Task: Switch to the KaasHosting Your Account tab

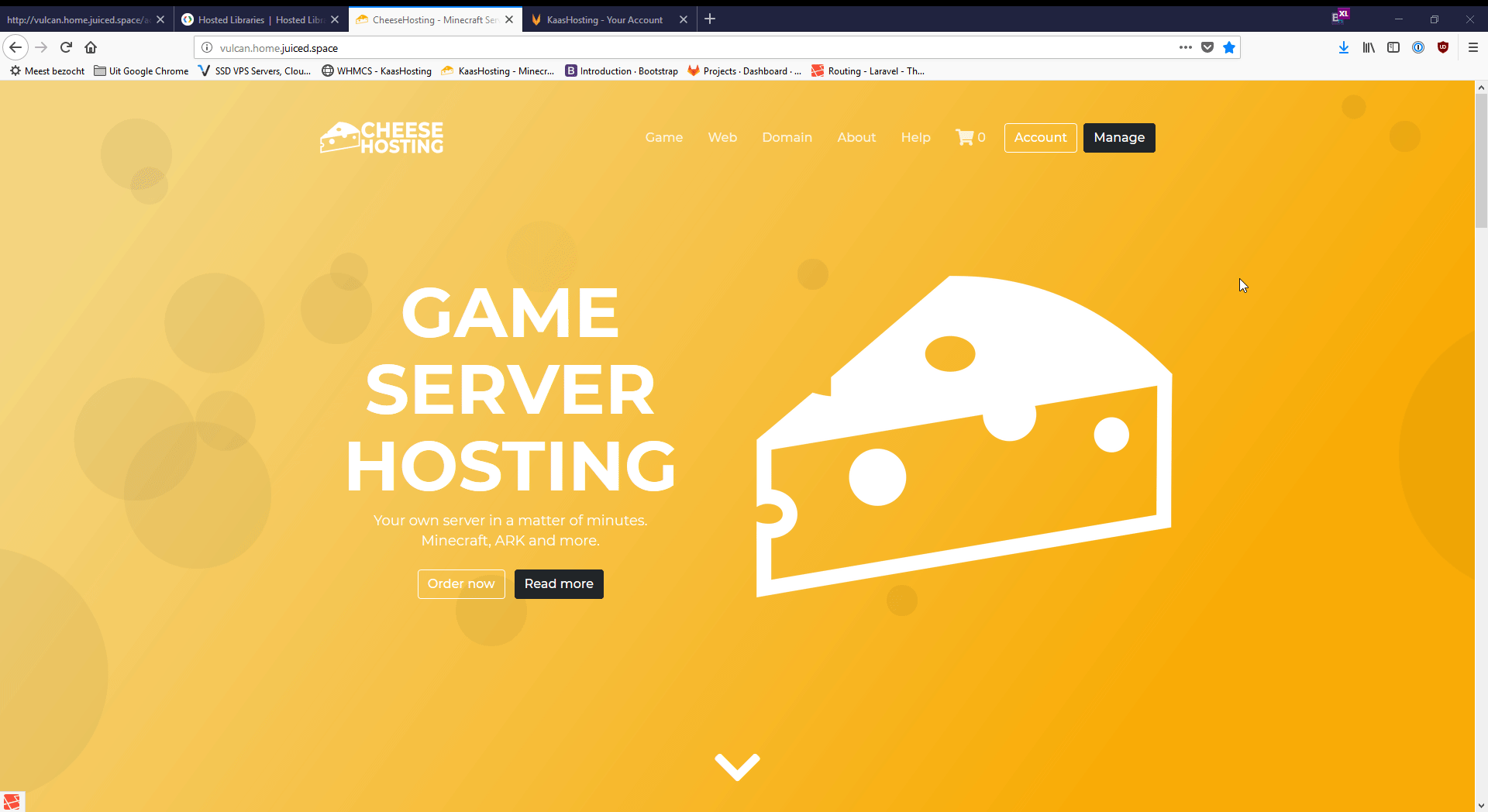Action: (x=604, y=19)
